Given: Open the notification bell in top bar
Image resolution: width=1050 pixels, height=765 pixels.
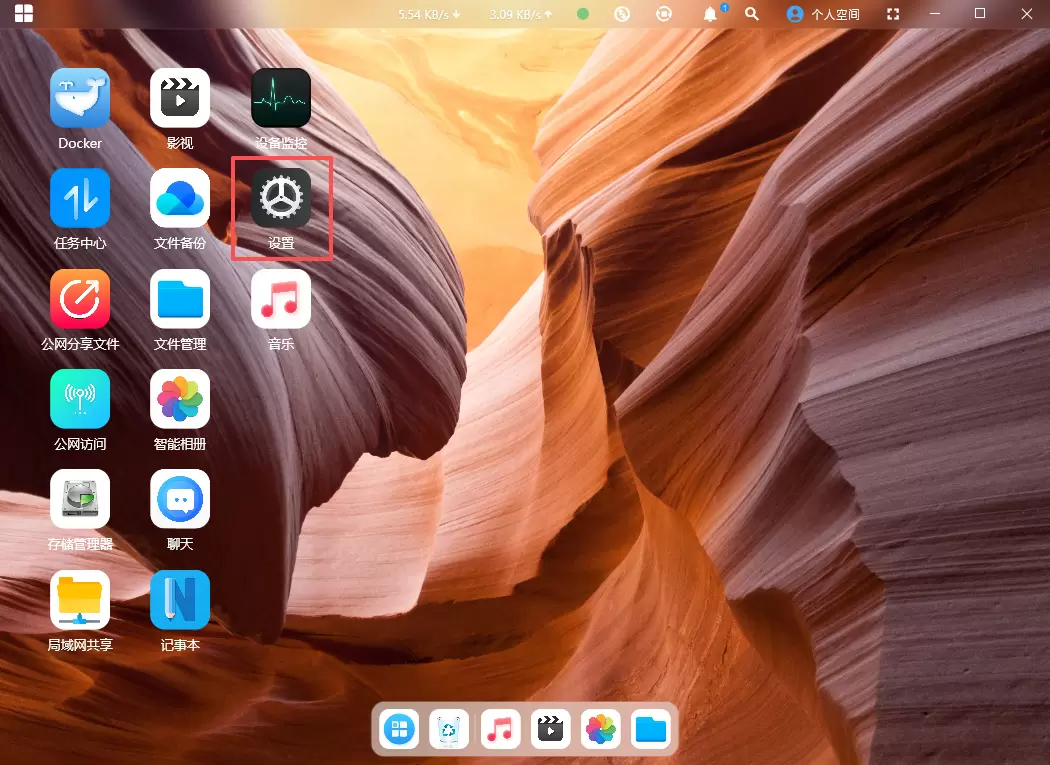Looking at the screenshot, I should click(x=711, y=14).
